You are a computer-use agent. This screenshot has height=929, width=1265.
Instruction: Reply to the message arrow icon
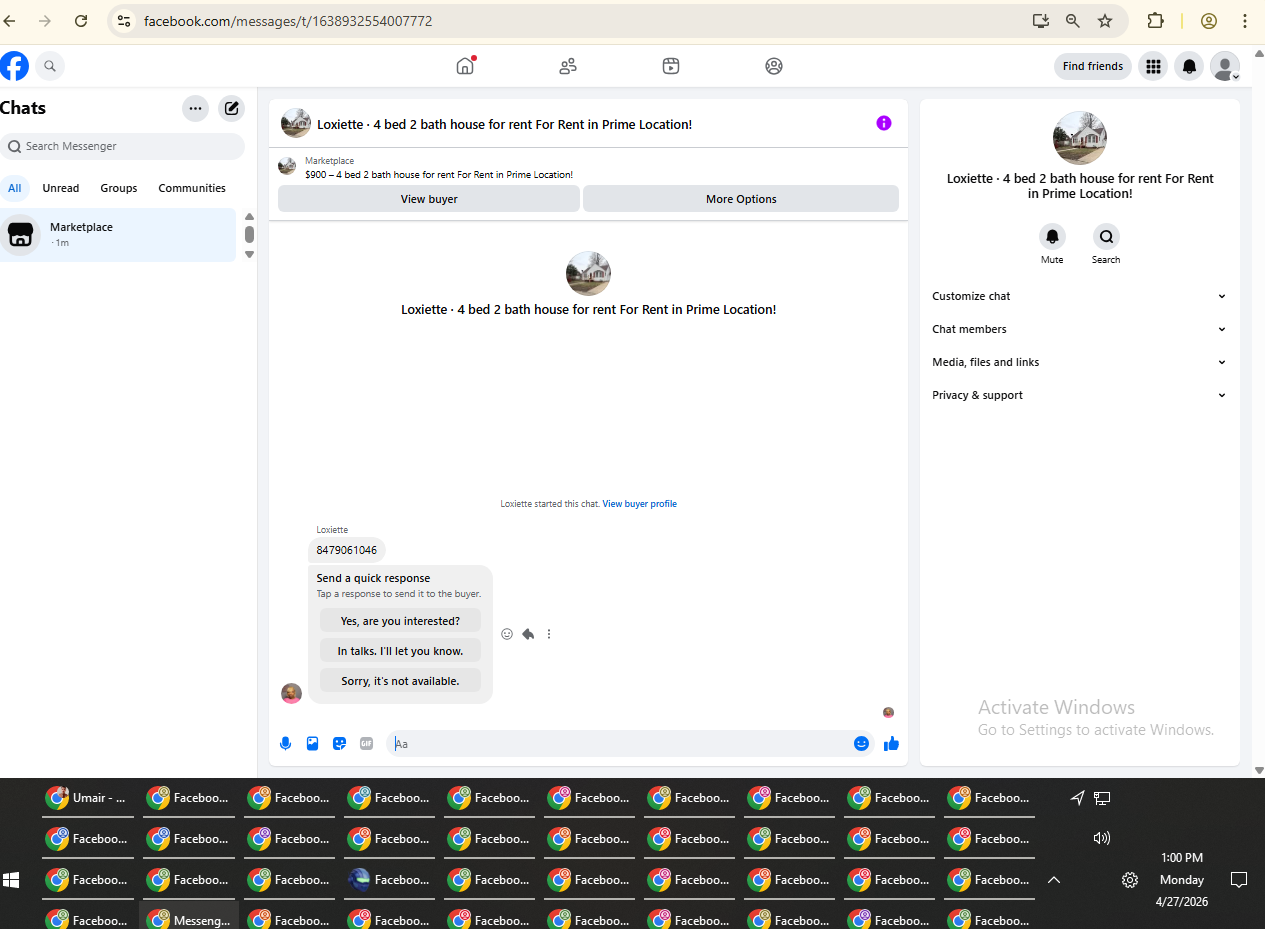(528, 634)
